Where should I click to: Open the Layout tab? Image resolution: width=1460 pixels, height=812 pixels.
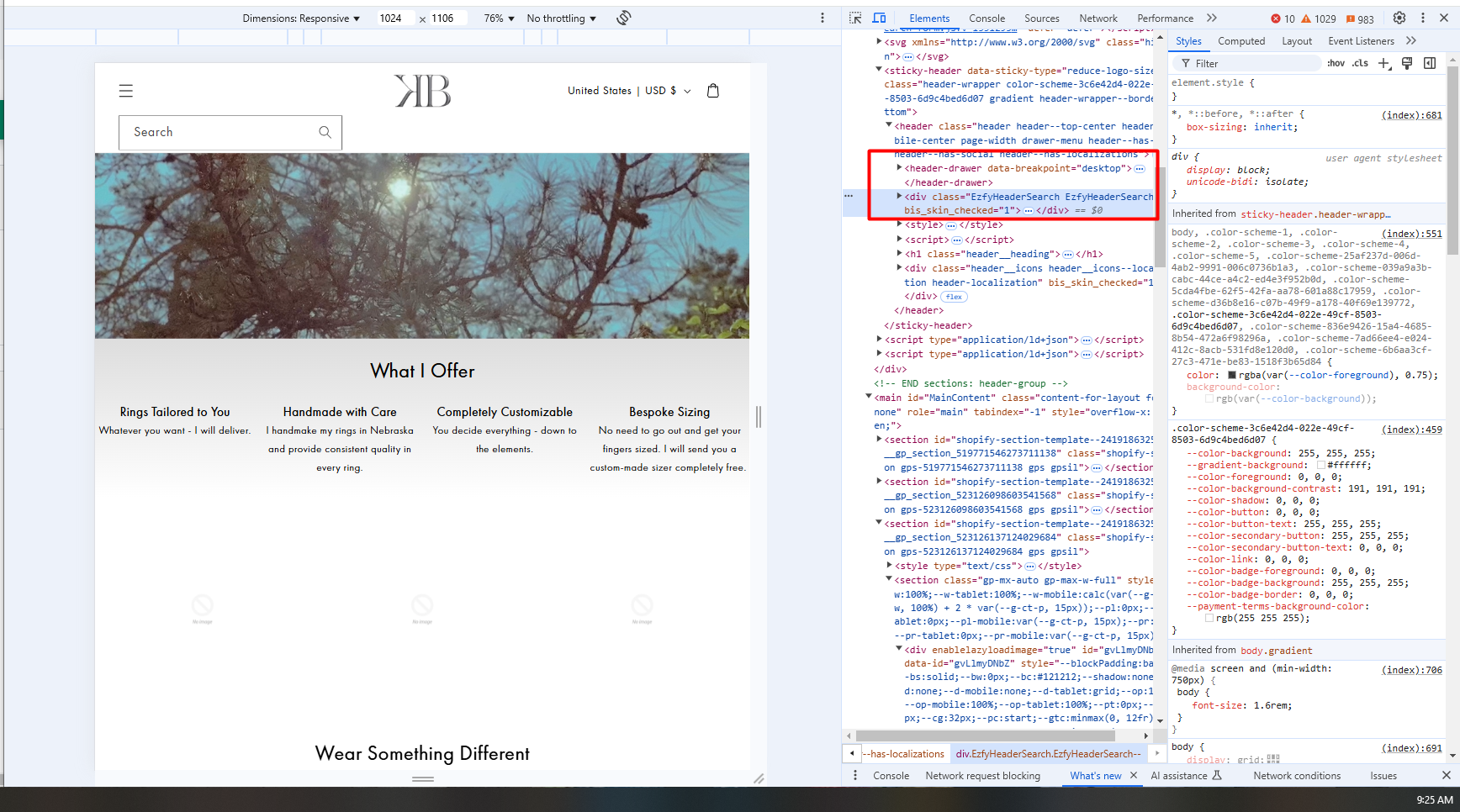tap(1296, 41)
